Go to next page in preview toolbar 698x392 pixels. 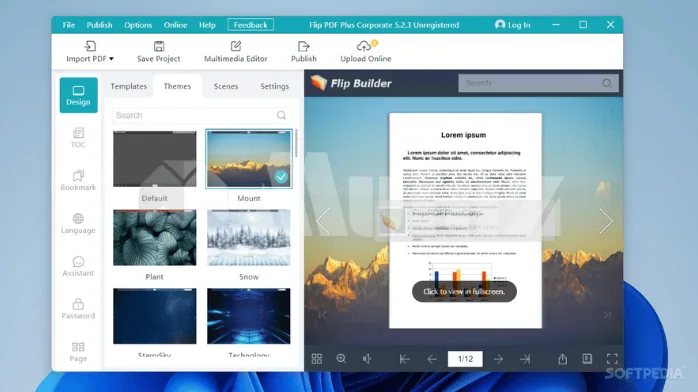click(499, 359)
